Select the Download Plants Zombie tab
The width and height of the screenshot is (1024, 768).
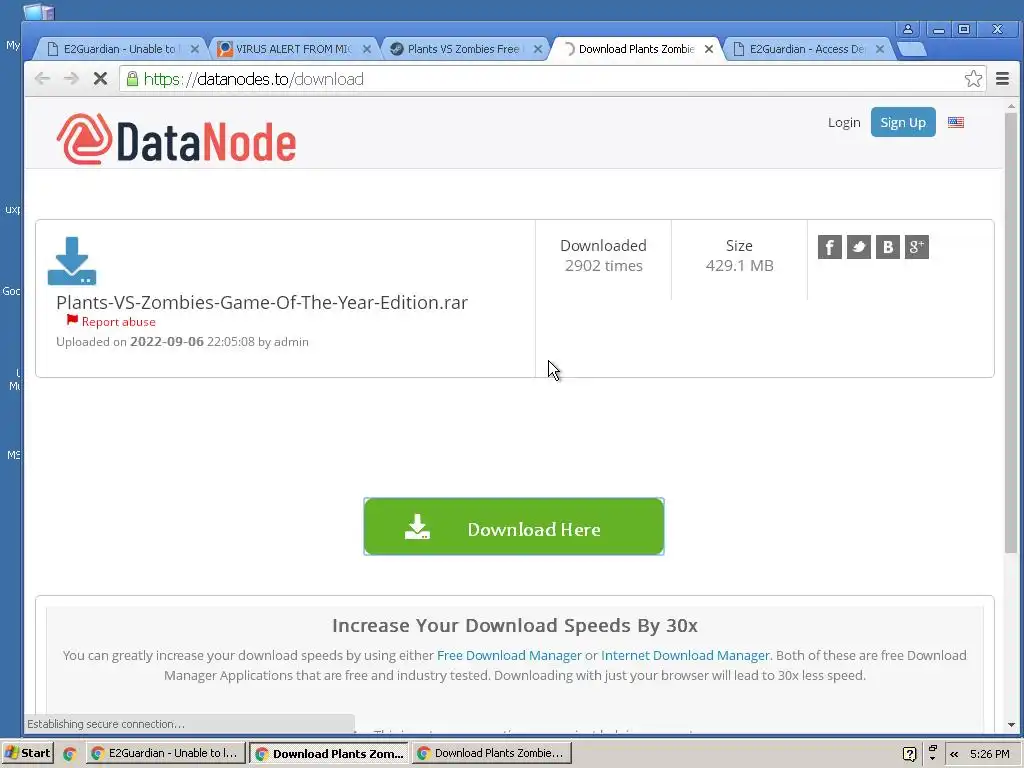(635, 49)
